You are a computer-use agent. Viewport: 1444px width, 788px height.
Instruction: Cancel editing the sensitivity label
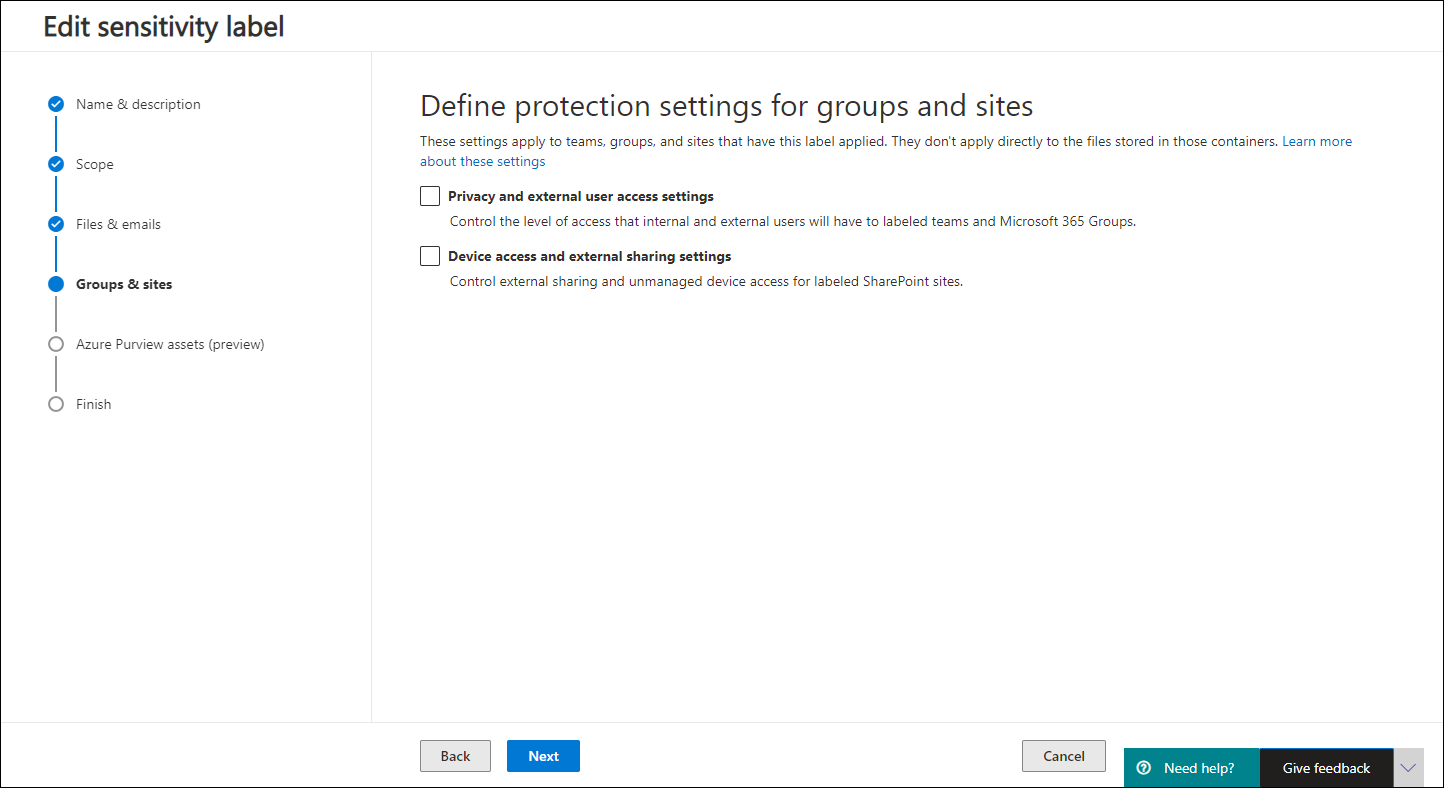point(1063,756)
